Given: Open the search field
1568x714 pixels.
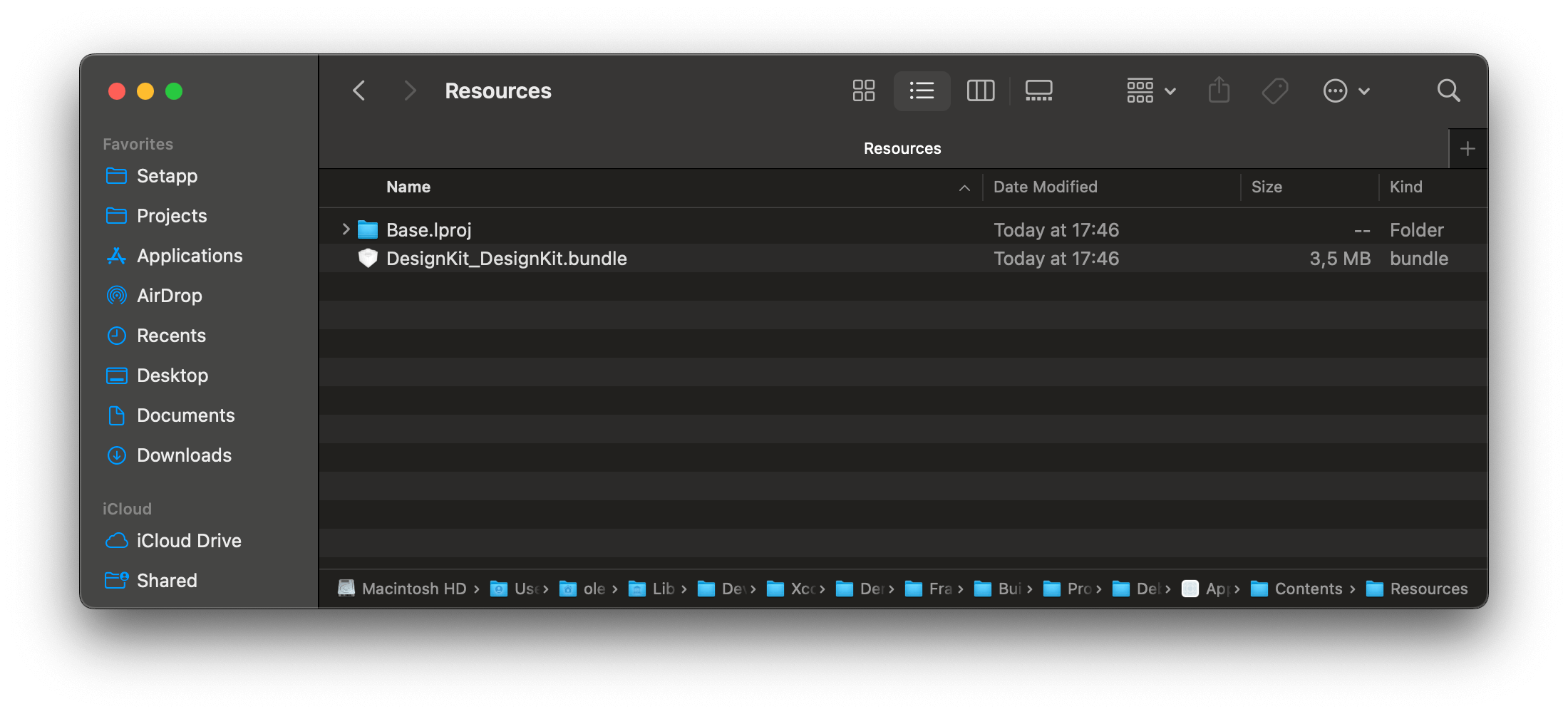Looking at the screenshot, I should coord(1448,90).
